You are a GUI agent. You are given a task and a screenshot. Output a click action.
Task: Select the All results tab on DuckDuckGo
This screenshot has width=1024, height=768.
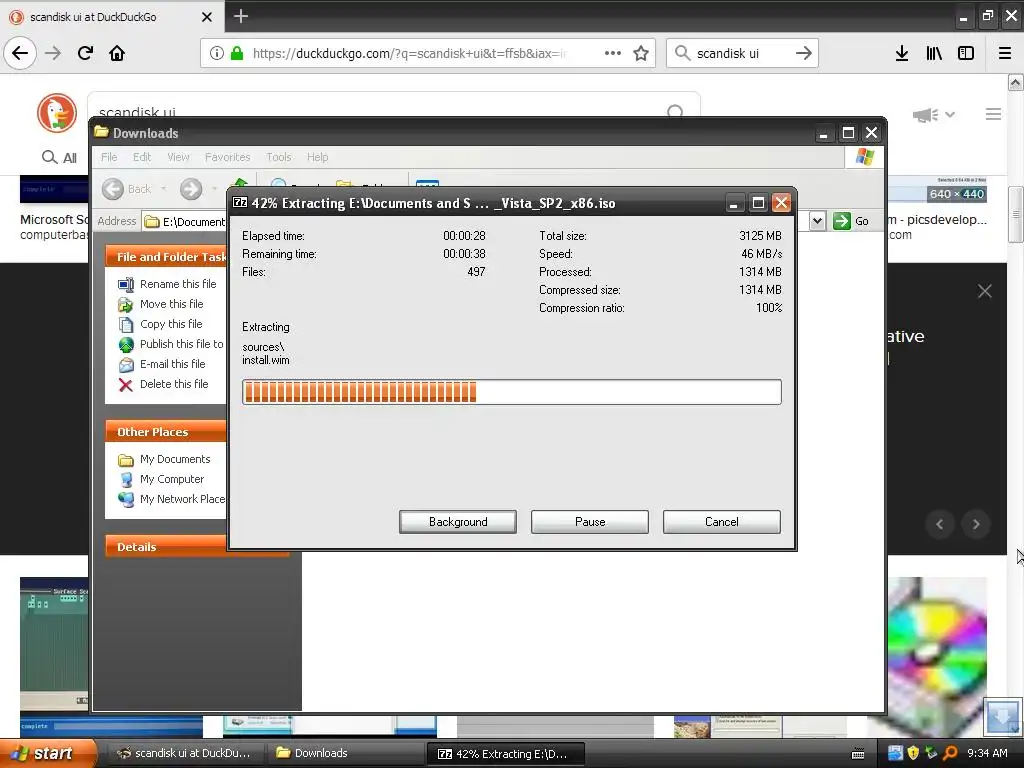click(59, 157)
